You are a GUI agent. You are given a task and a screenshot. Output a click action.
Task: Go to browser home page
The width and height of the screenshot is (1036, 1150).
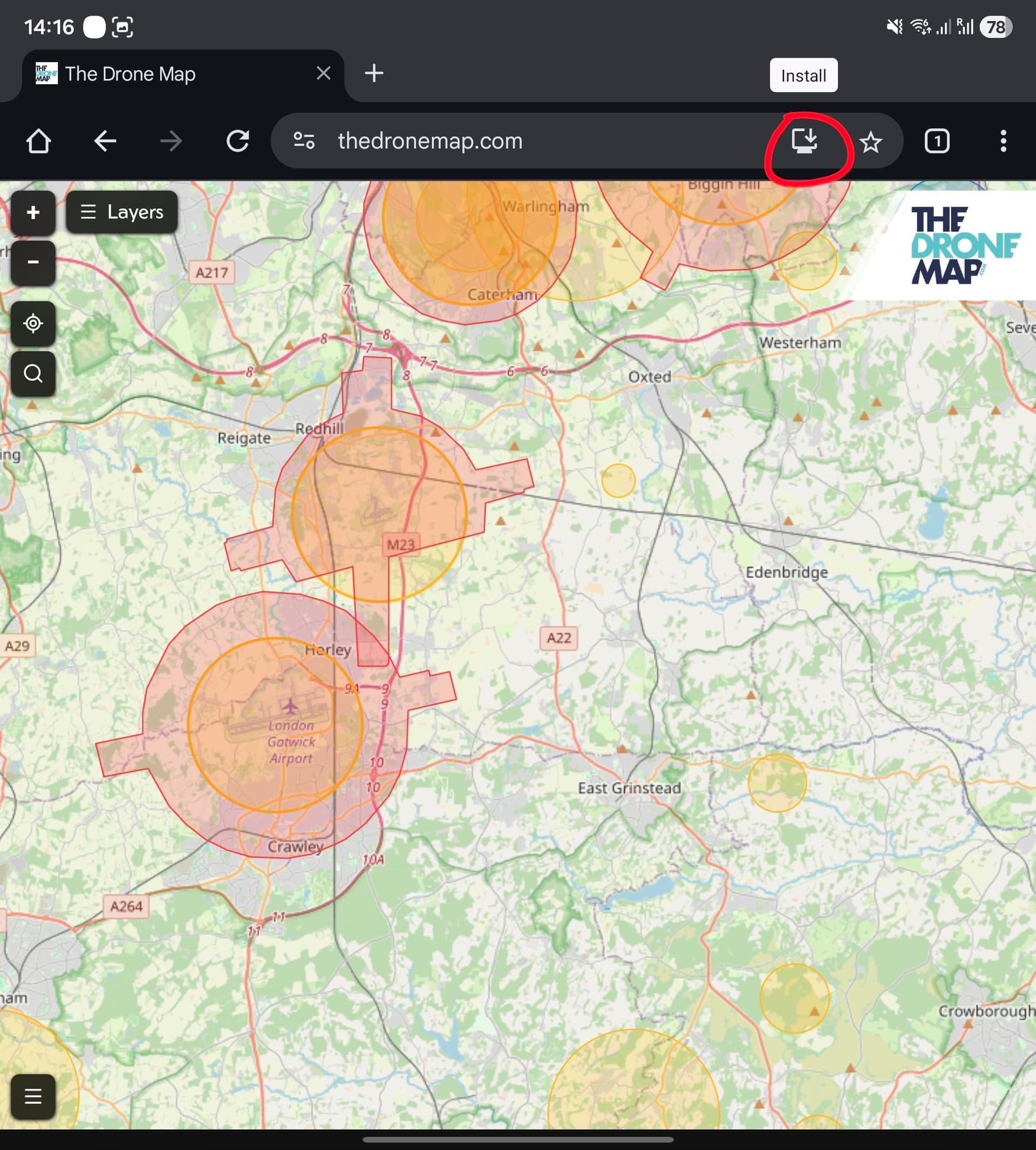tap(39, 141)
